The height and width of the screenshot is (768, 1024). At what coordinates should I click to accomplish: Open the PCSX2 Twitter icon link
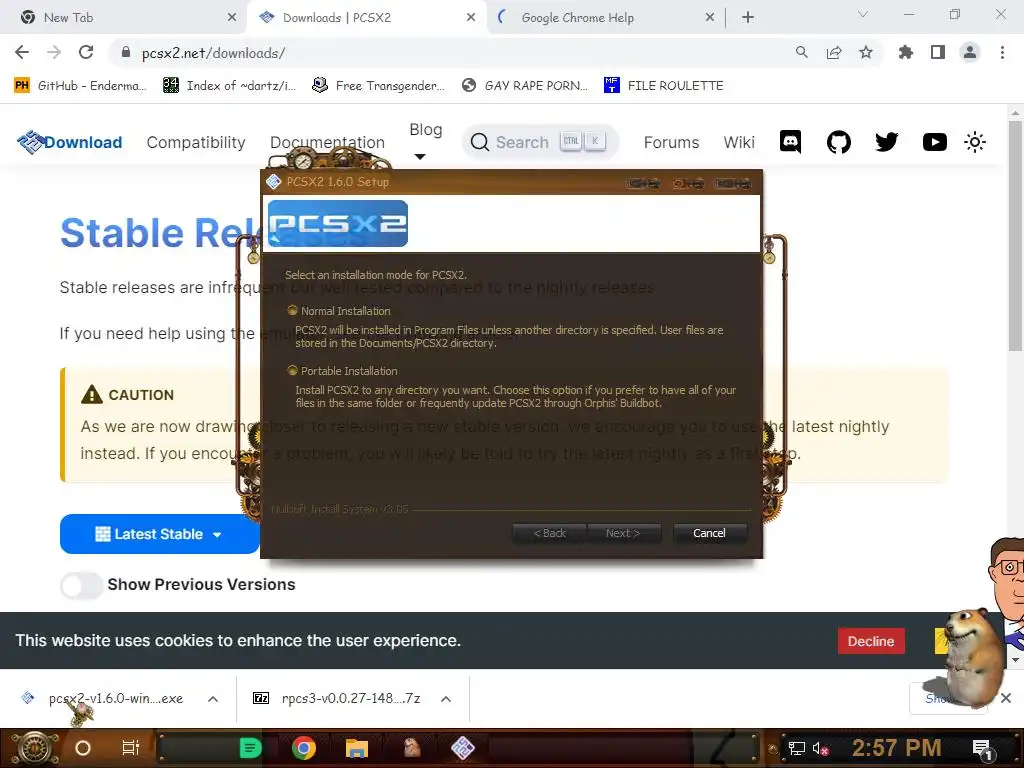click(x=886, y=142)
